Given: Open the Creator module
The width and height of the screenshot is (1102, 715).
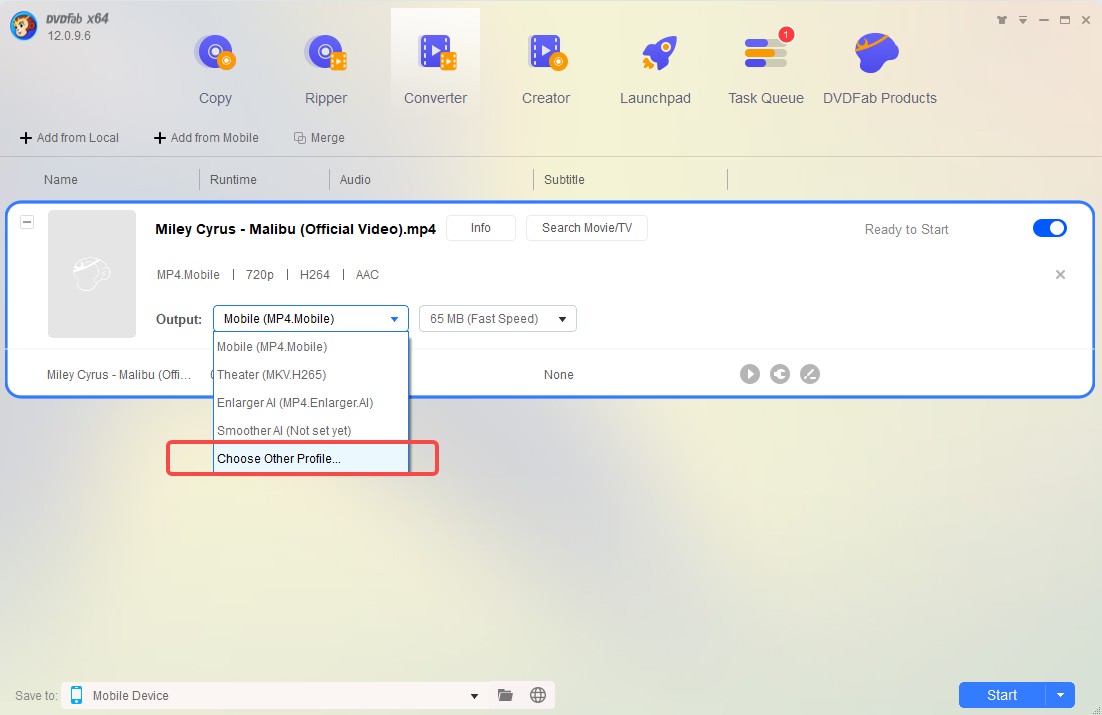Looking at the screenshot, I should coord(545,70).
